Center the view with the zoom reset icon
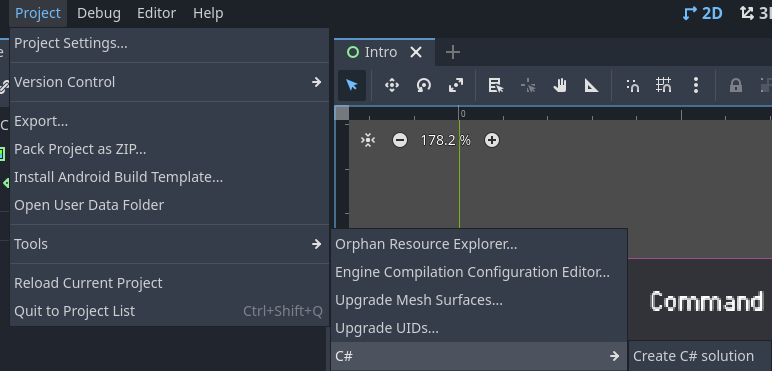Screen dimensions: 772x371 (368, 140)
